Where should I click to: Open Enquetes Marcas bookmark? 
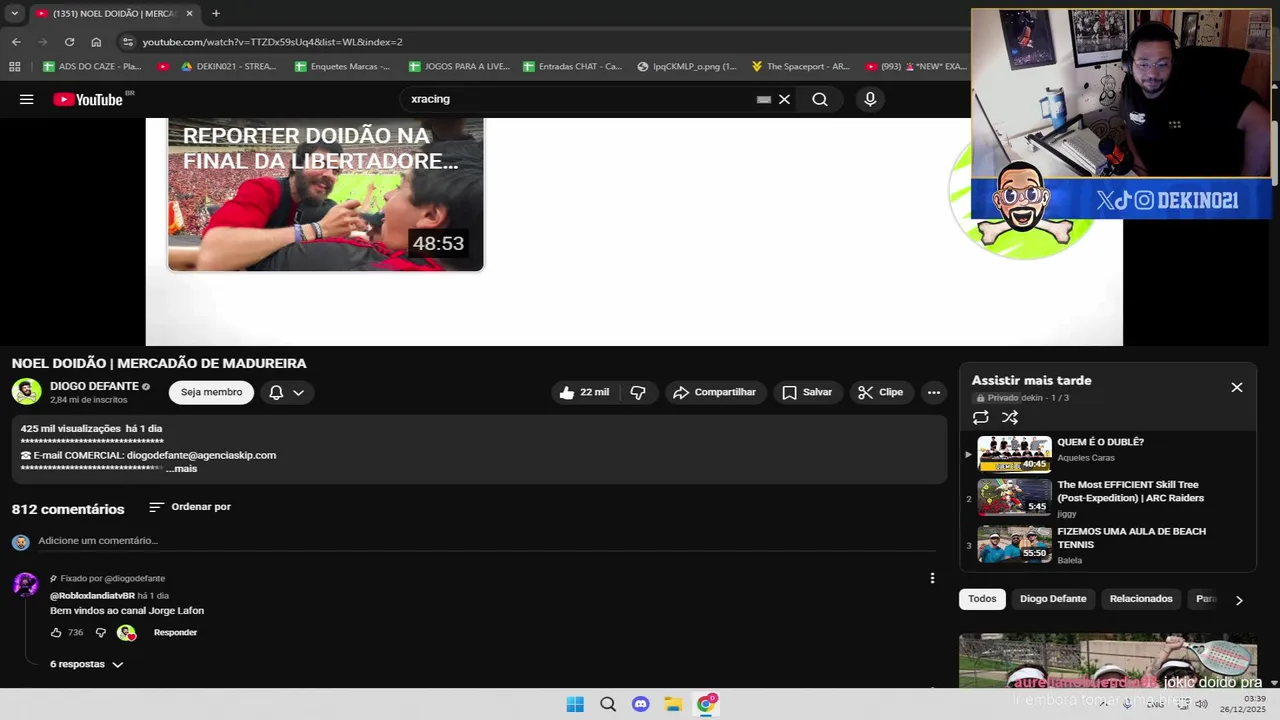(x=342, y=66)
